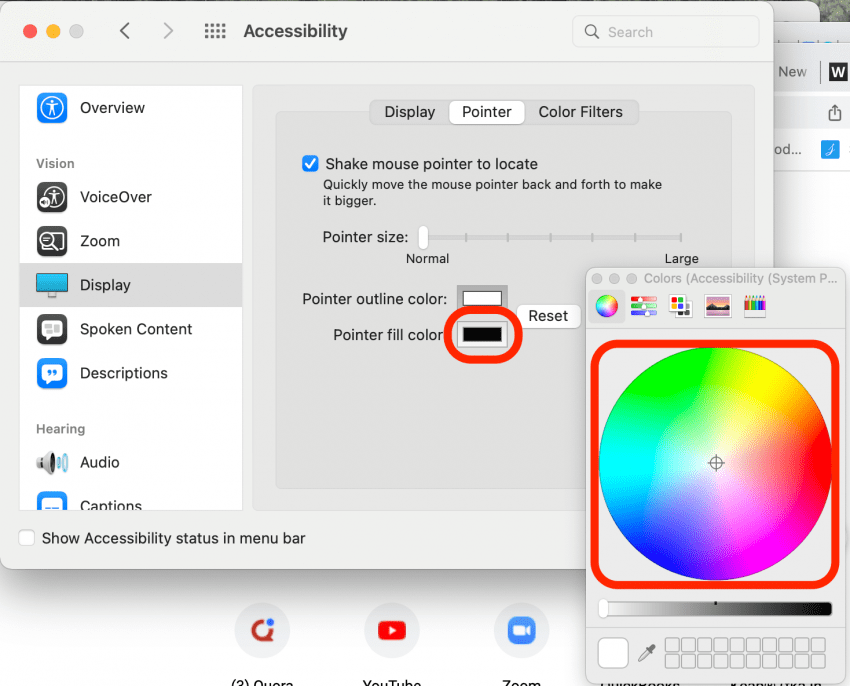Select the Color Wheel mode in Colors panel
850x686 pixels.
(x=606, y=306)
